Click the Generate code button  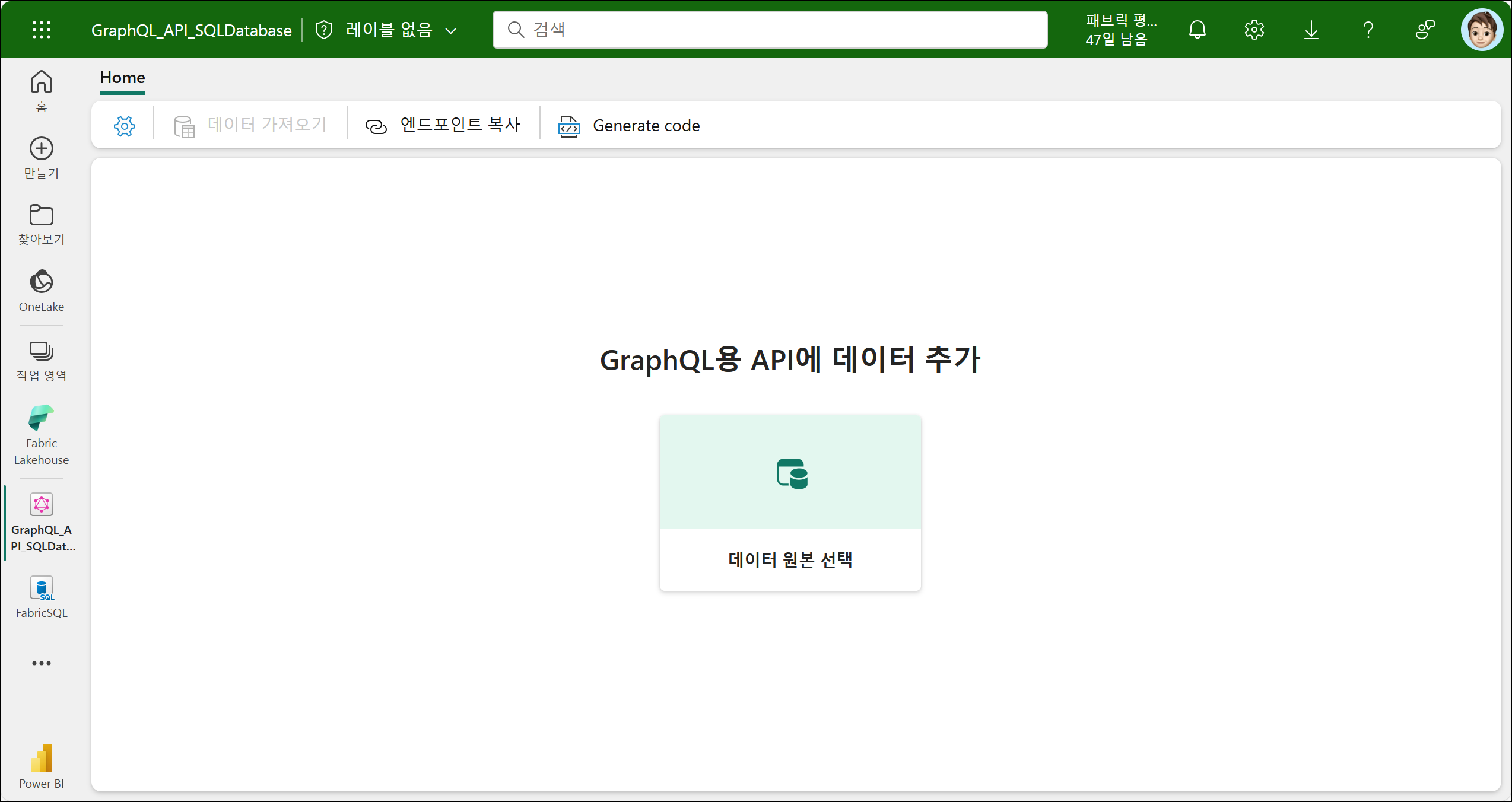[x=629, y=126]
